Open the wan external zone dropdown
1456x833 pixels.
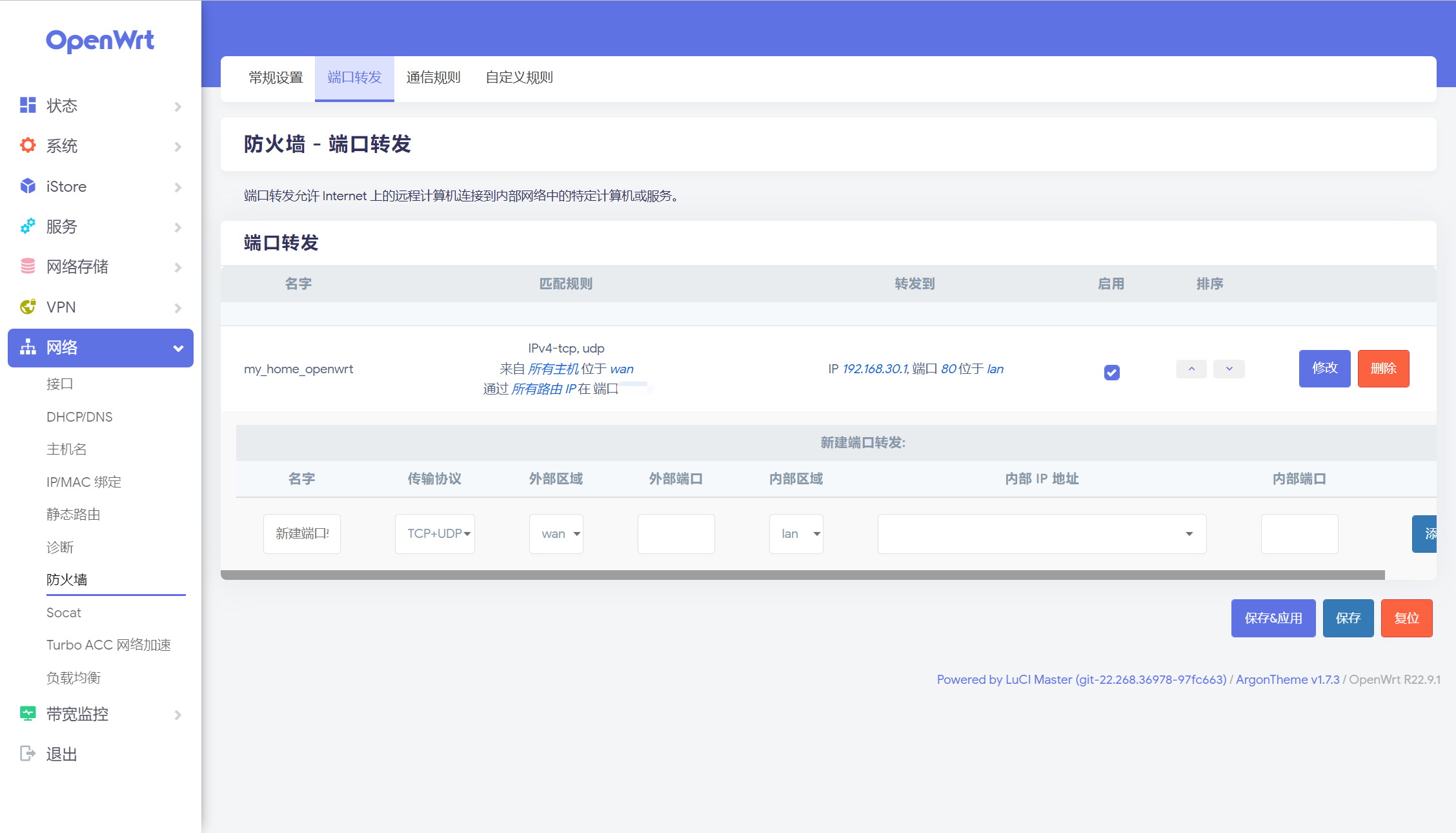point(556,533)
